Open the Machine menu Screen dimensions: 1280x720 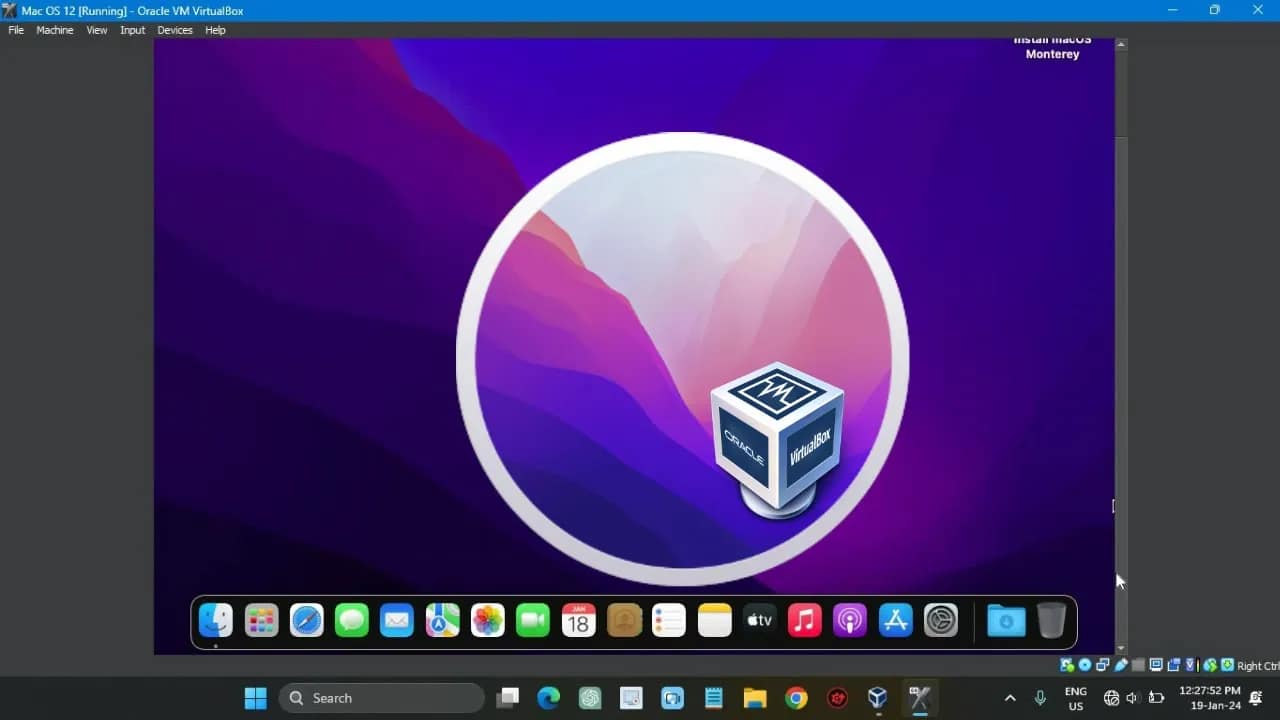[55, 30]
